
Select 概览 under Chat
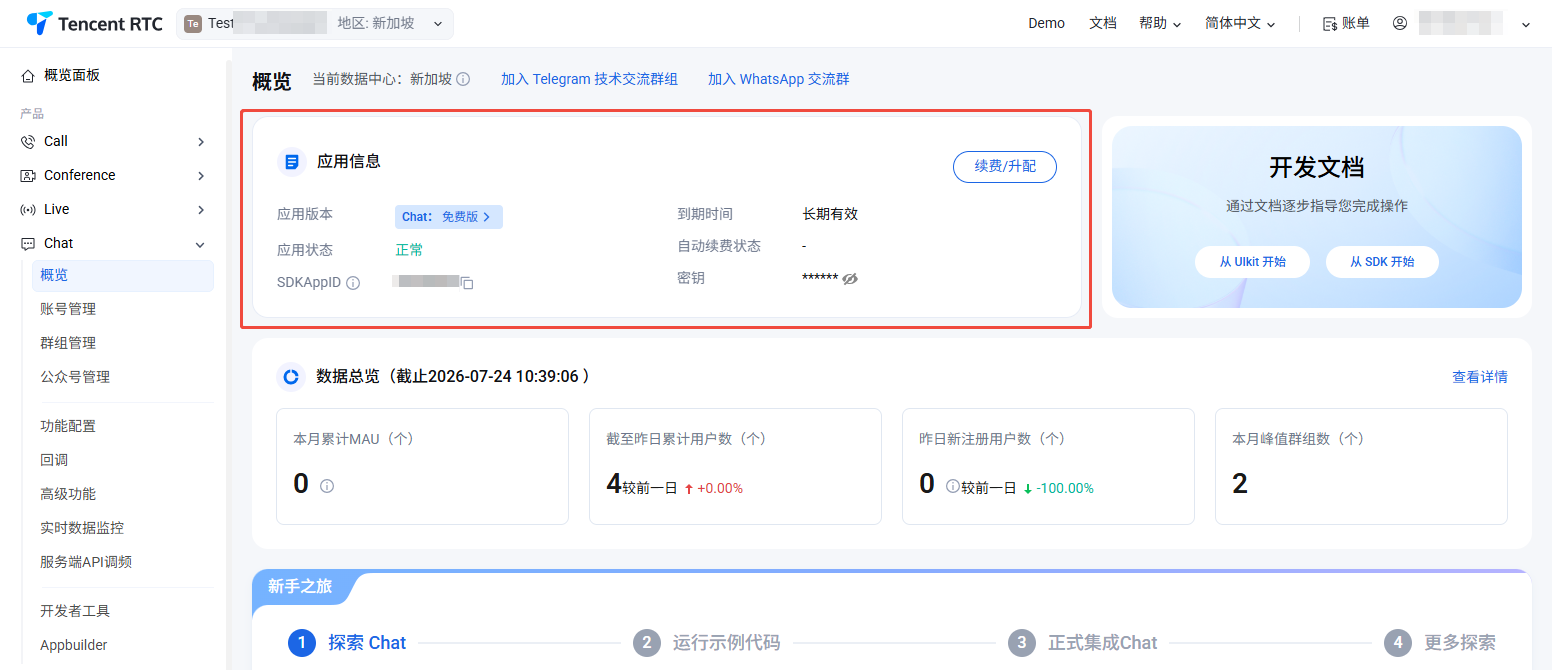point(123,276)
